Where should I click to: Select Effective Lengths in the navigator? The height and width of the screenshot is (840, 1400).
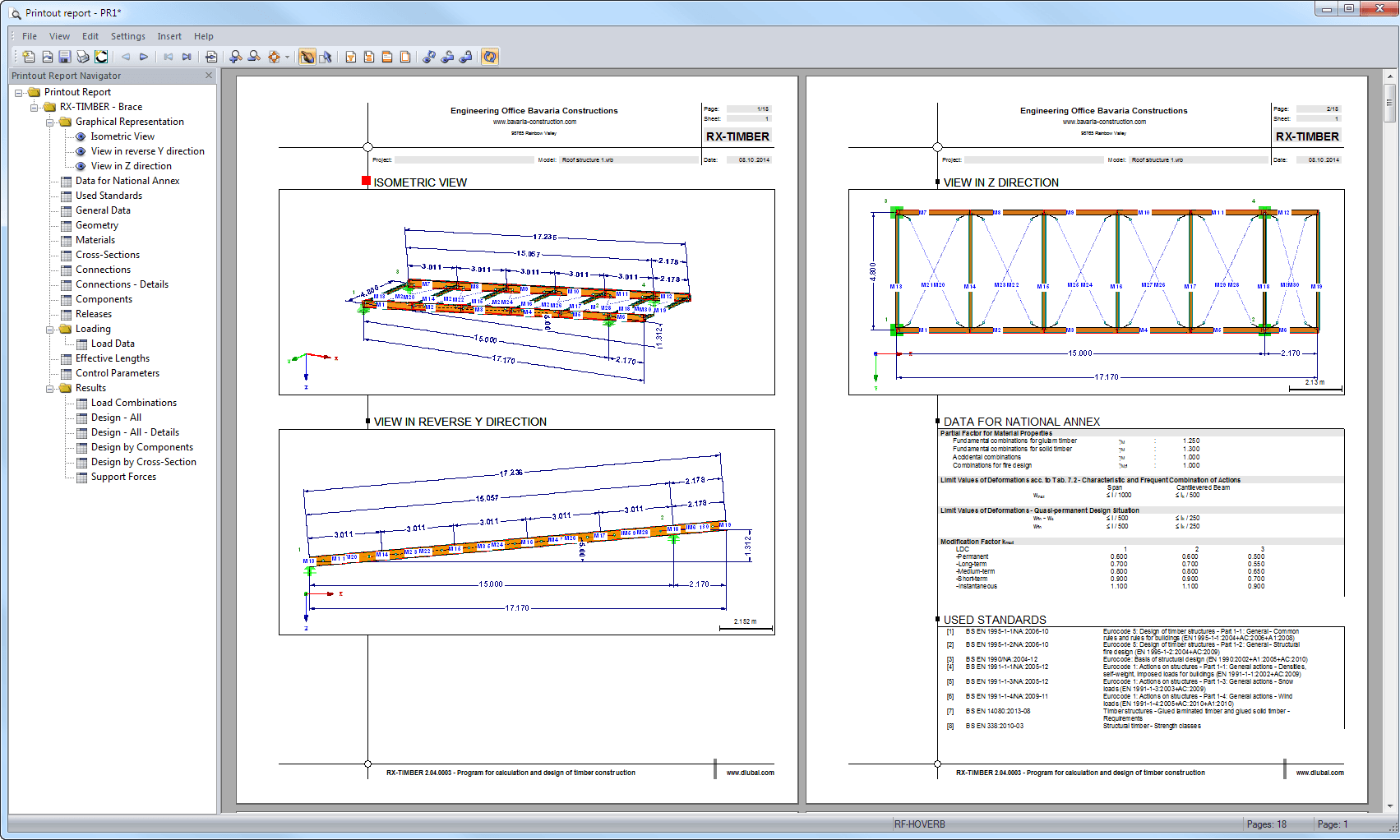click(x=113, y=358)
